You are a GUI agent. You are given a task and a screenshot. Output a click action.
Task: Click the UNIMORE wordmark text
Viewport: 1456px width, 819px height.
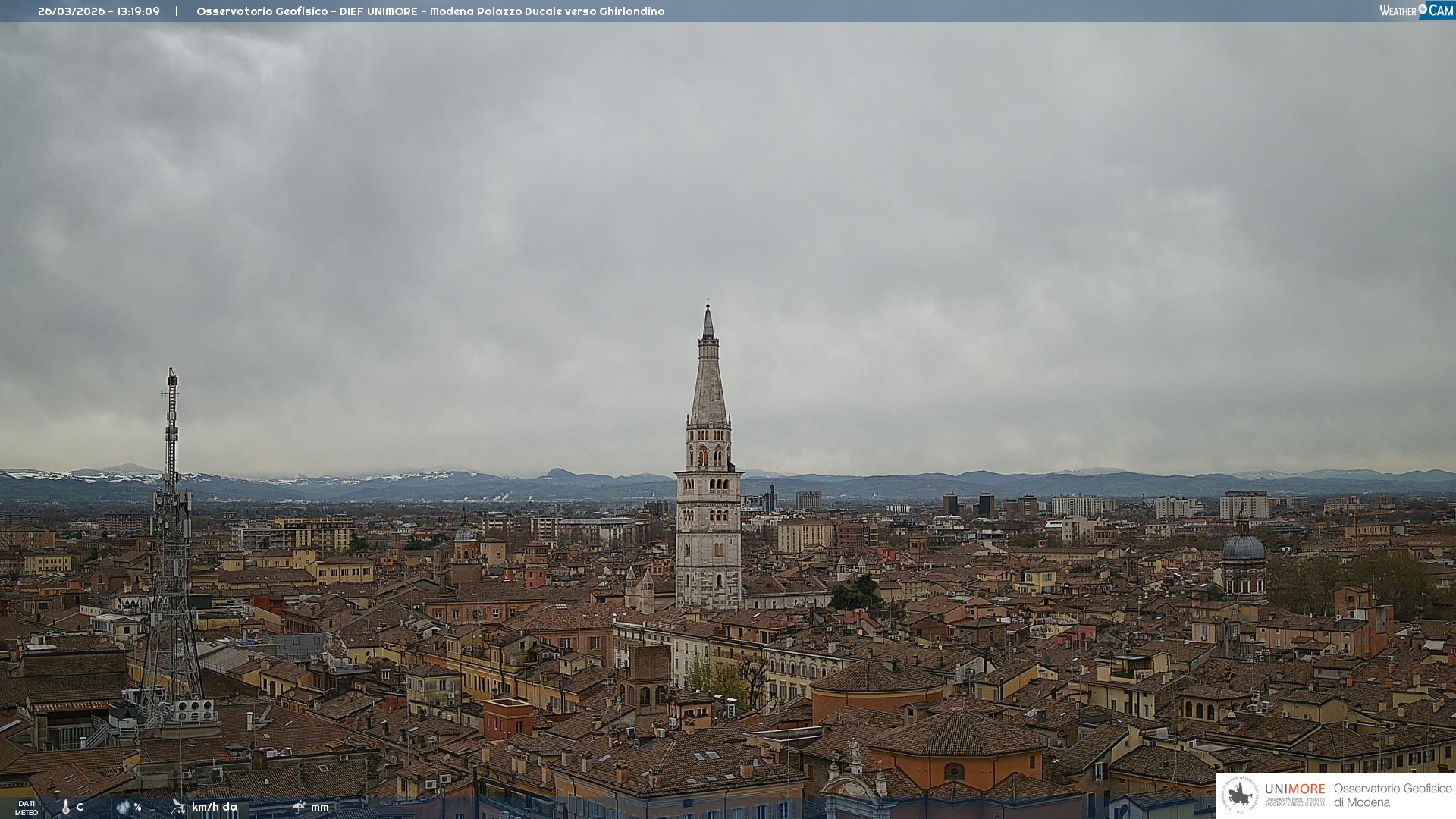[x=1294, y=789]
